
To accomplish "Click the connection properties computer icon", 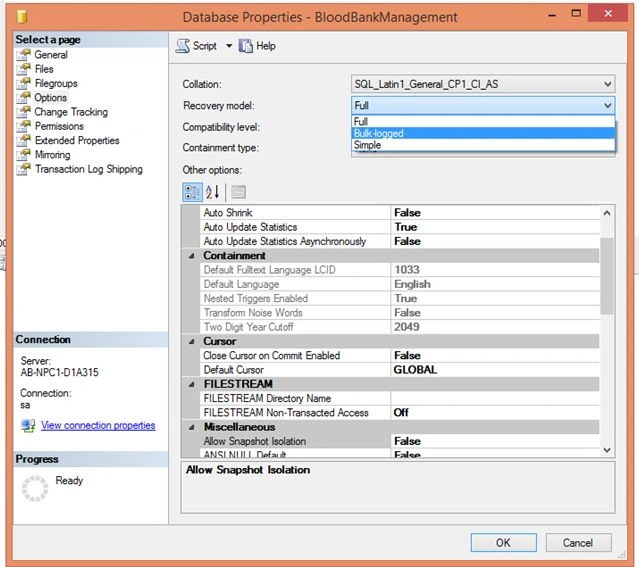I will 28,426.
